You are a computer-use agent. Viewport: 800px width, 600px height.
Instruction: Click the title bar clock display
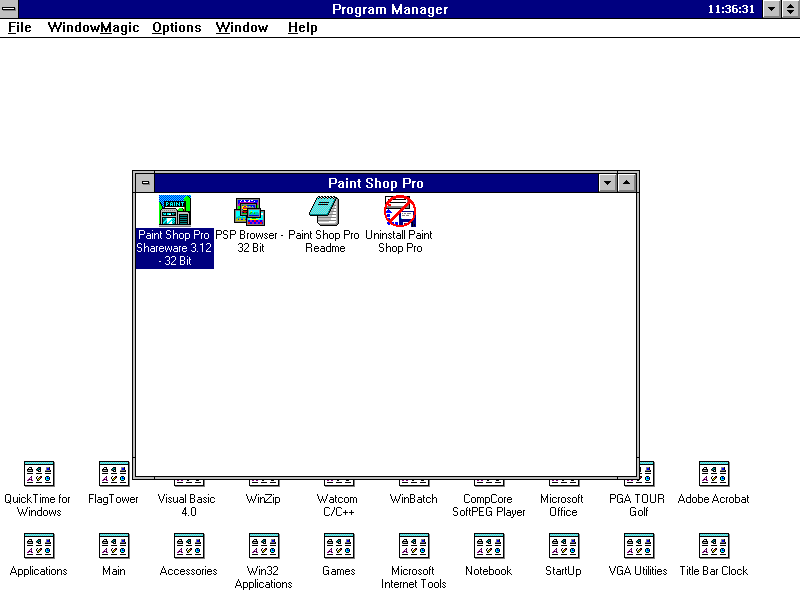point(730,9)
